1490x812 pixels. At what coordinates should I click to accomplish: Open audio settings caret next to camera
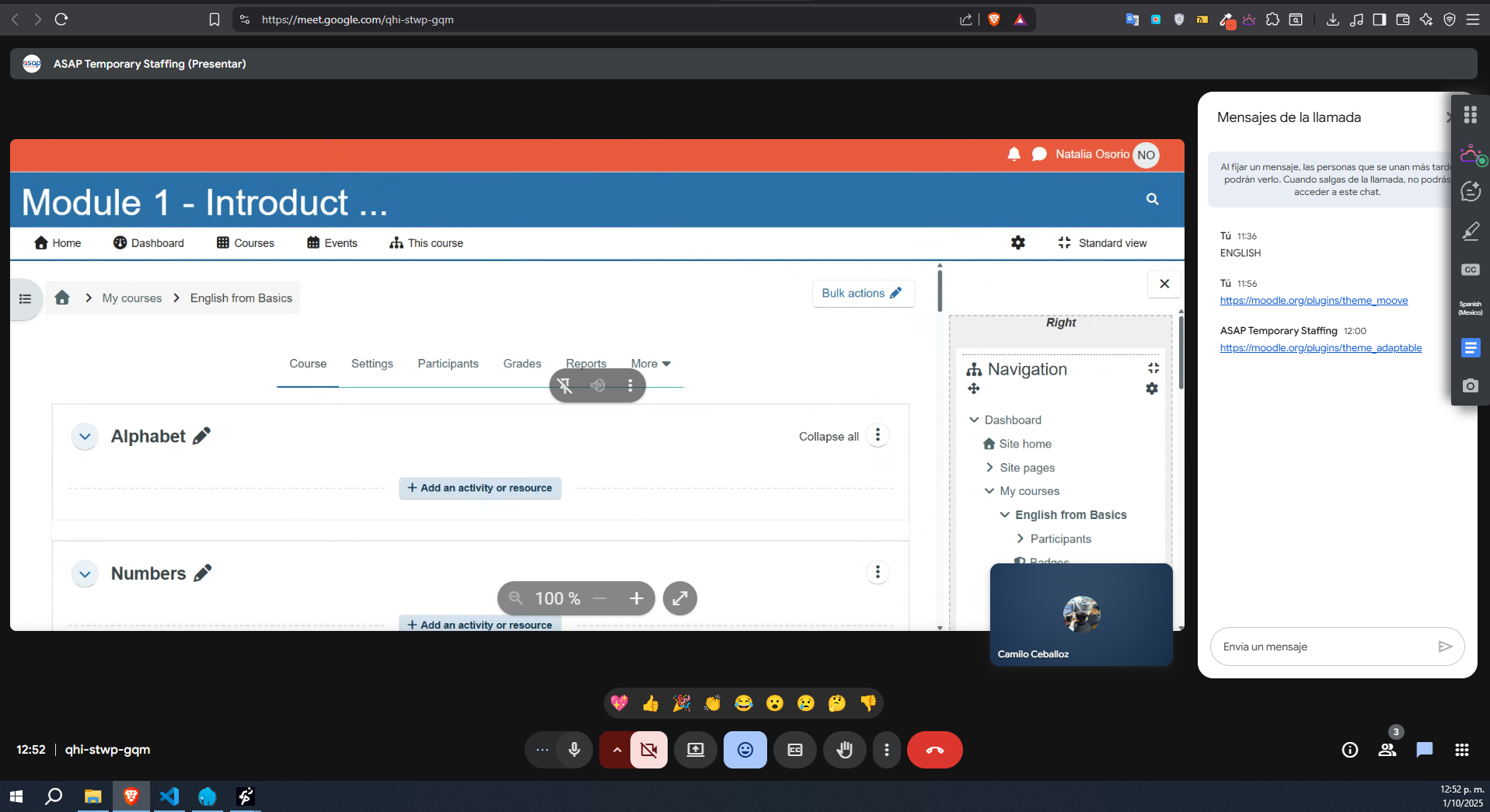(x=616, y=750)
